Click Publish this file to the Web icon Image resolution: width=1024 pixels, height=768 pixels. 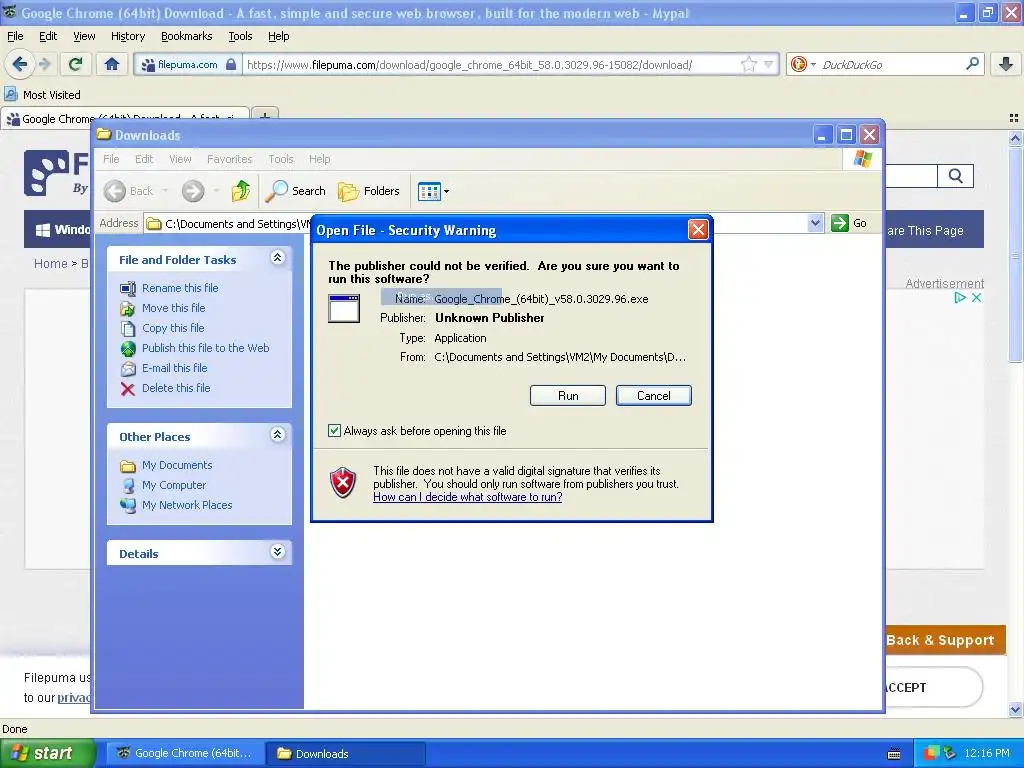tap(128, 348)
